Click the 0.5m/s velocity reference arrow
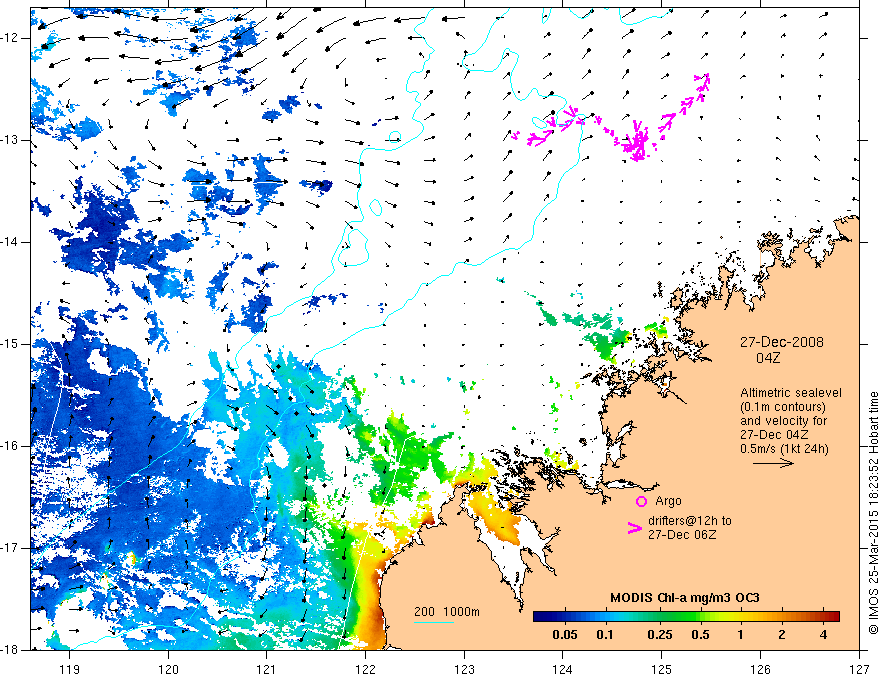This screenshot has height=680, width=880. point(773,463)
